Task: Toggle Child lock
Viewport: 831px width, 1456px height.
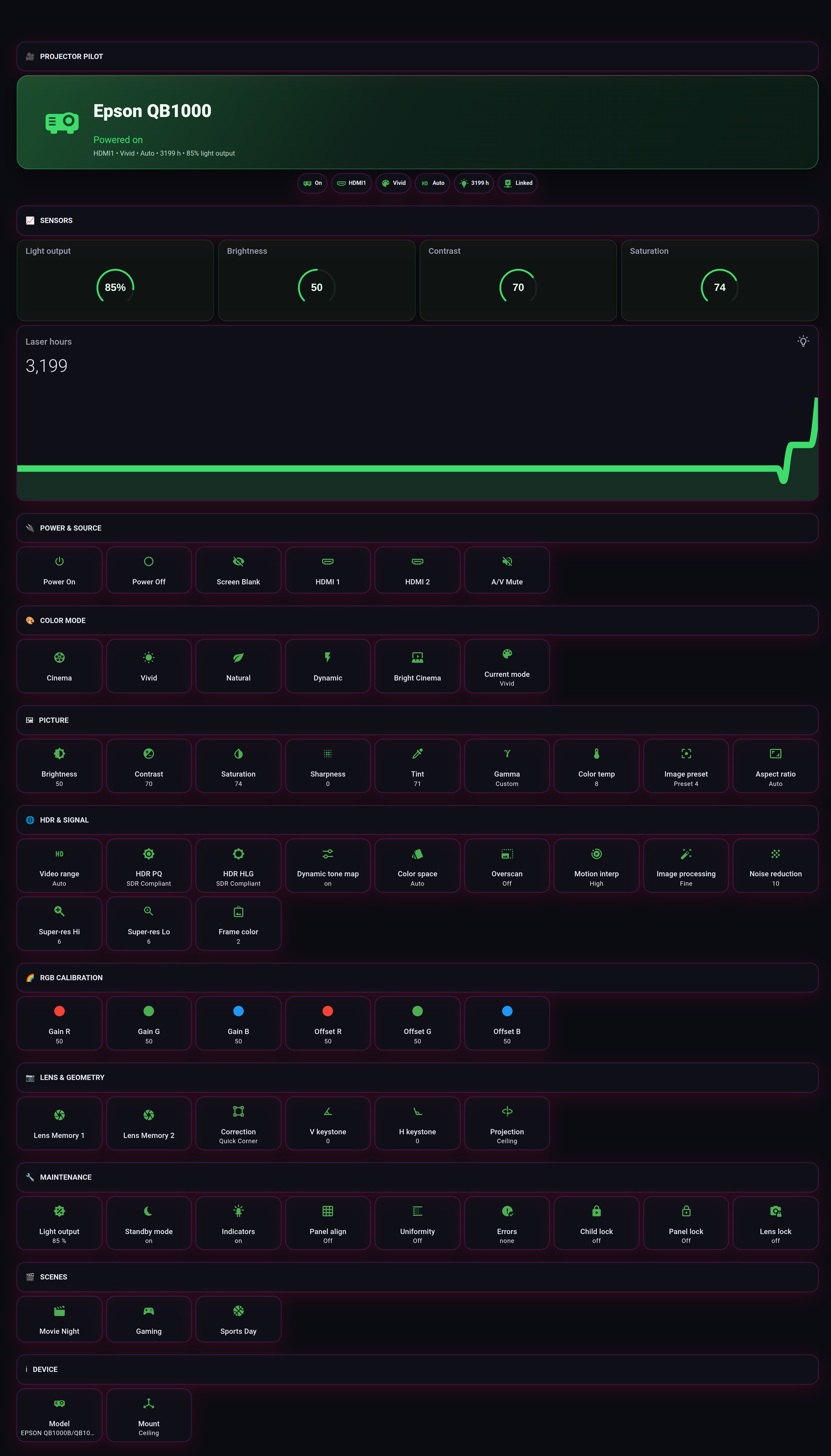Action: pyautogui.click(x=596, y=1223)
